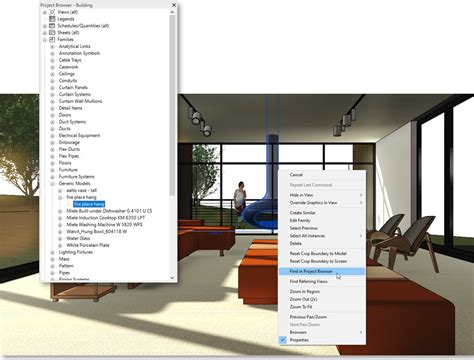The height and width of the screenshot is (360, 474).
Task: Collapse the Families node
Action: (x=45, y=40)
